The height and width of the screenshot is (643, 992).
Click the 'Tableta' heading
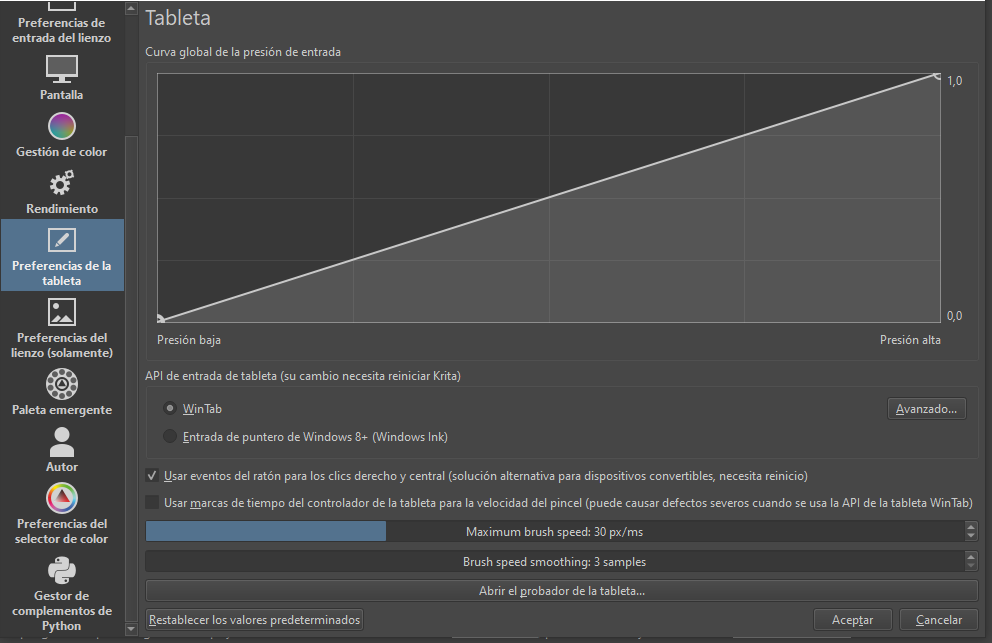[x=178, y=18]
